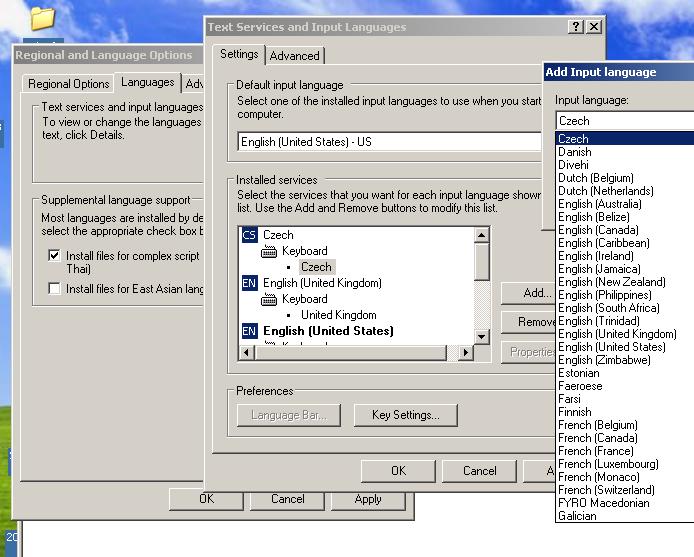This screenshot has height=557, width=694.
Task: Click the vertical scrollbar thumb in services list
Action: coord(482,262)
